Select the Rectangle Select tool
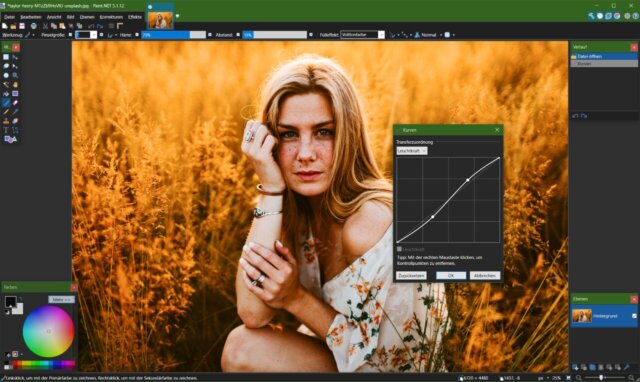 pyautogui.click(x=6, y=57)
